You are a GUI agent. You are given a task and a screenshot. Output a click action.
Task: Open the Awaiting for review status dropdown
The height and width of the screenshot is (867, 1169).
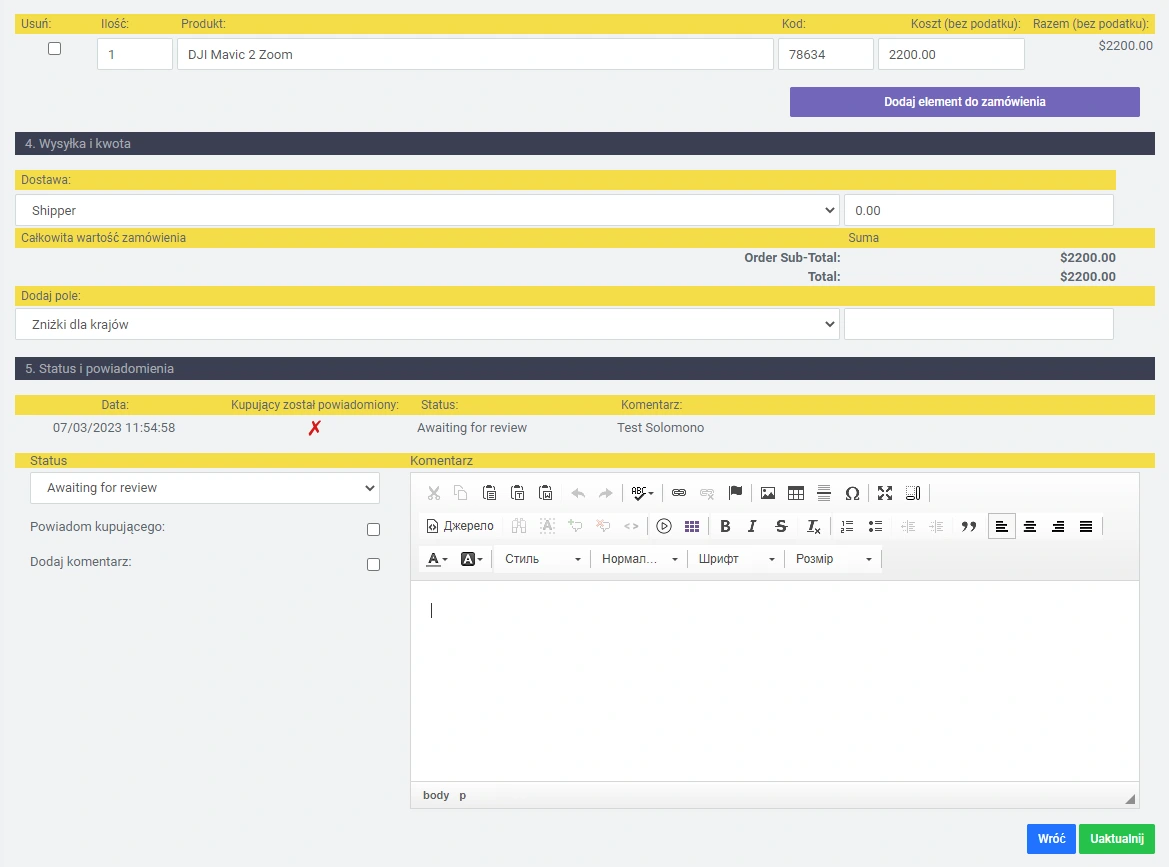tap(205, 488)
